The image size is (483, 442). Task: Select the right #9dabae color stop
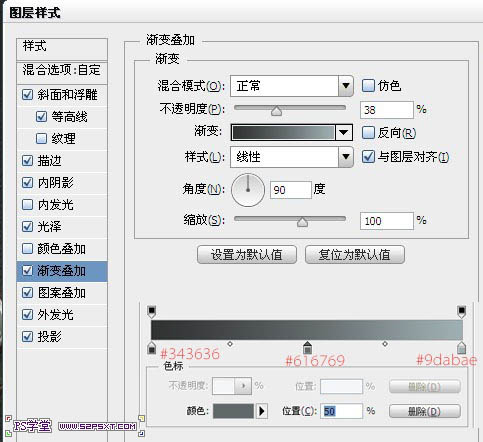click(x=461, y=348)
